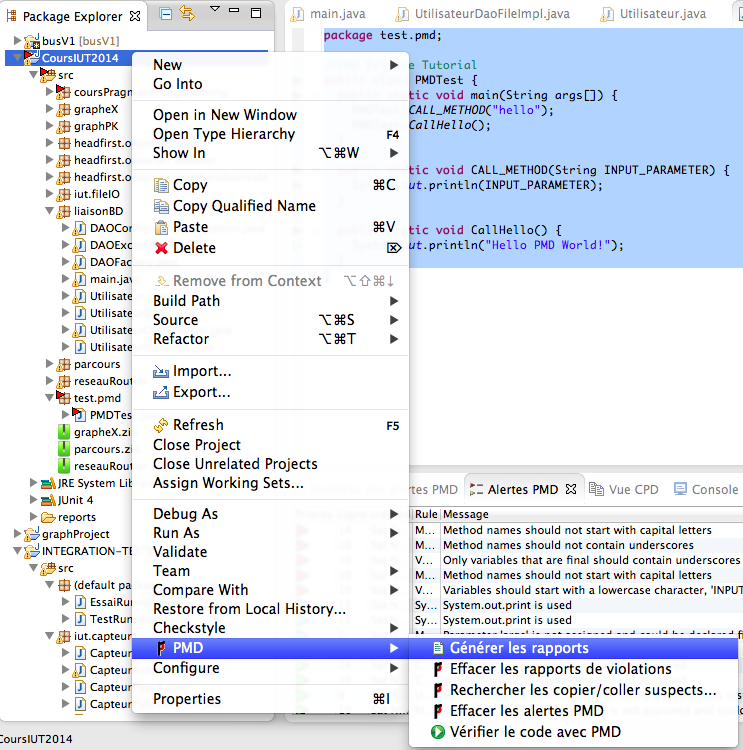
Task: Click the Copy icon in the context menu
Action: click(161, 185)
